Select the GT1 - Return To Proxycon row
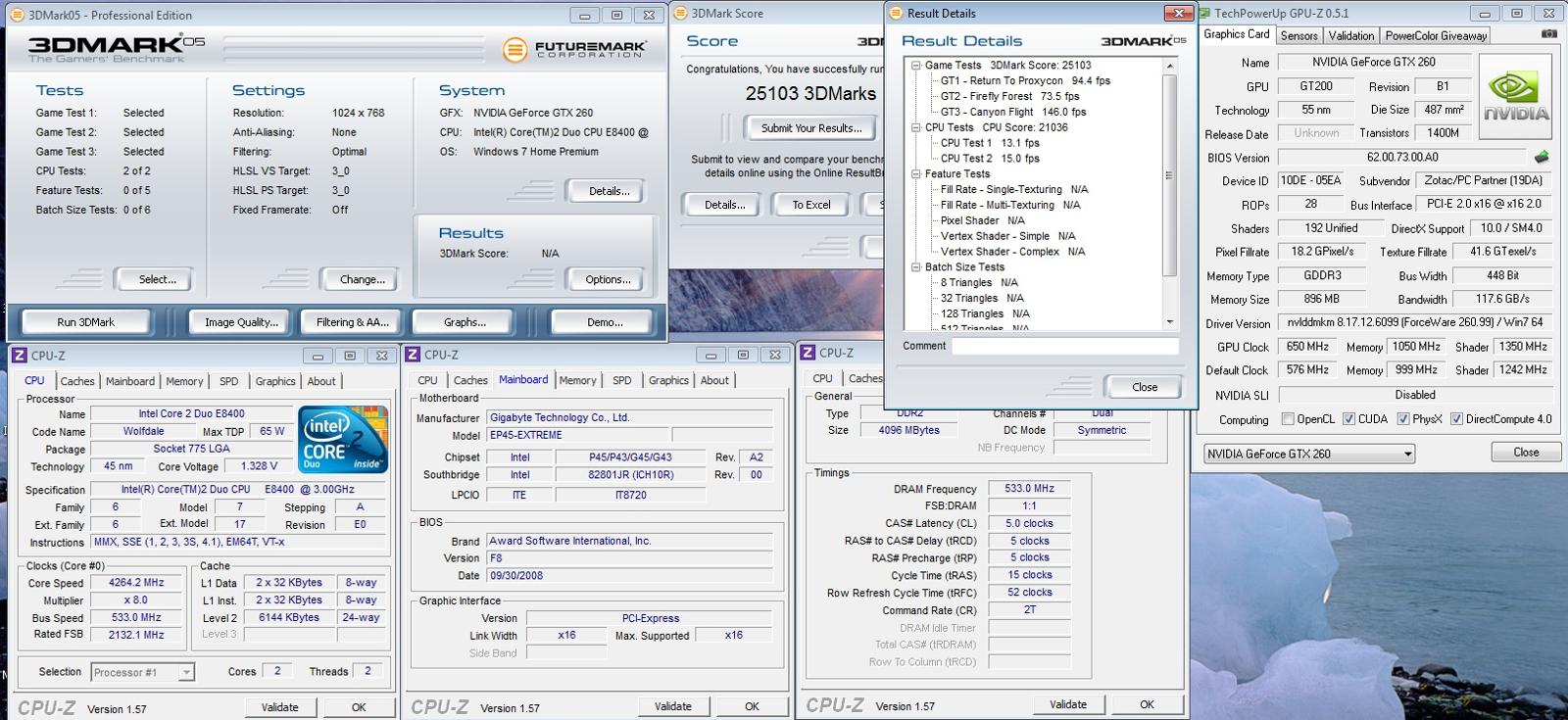 tap(1025, 81)
